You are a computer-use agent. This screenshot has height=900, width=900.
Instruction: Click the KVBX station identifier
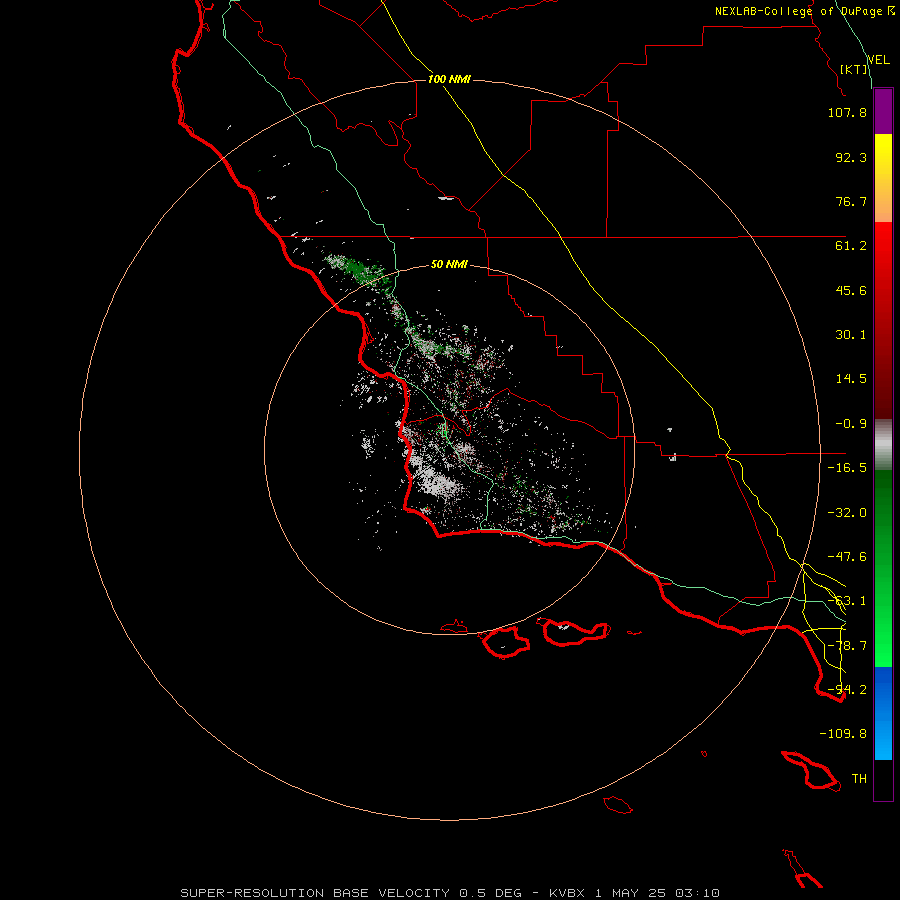pyautogui.click(x=568, y=893)
